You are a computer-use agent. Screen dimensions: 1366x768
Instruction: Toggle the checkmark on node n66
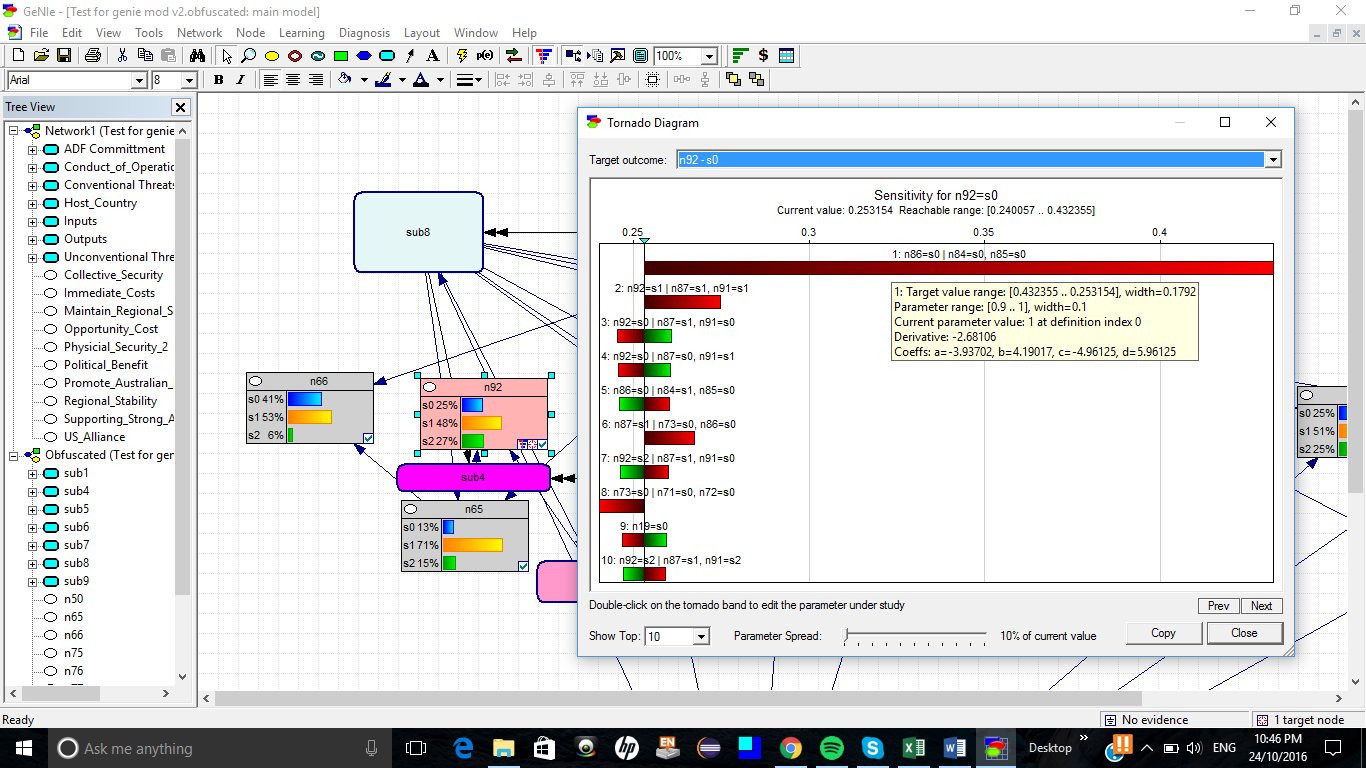(368, 438)
